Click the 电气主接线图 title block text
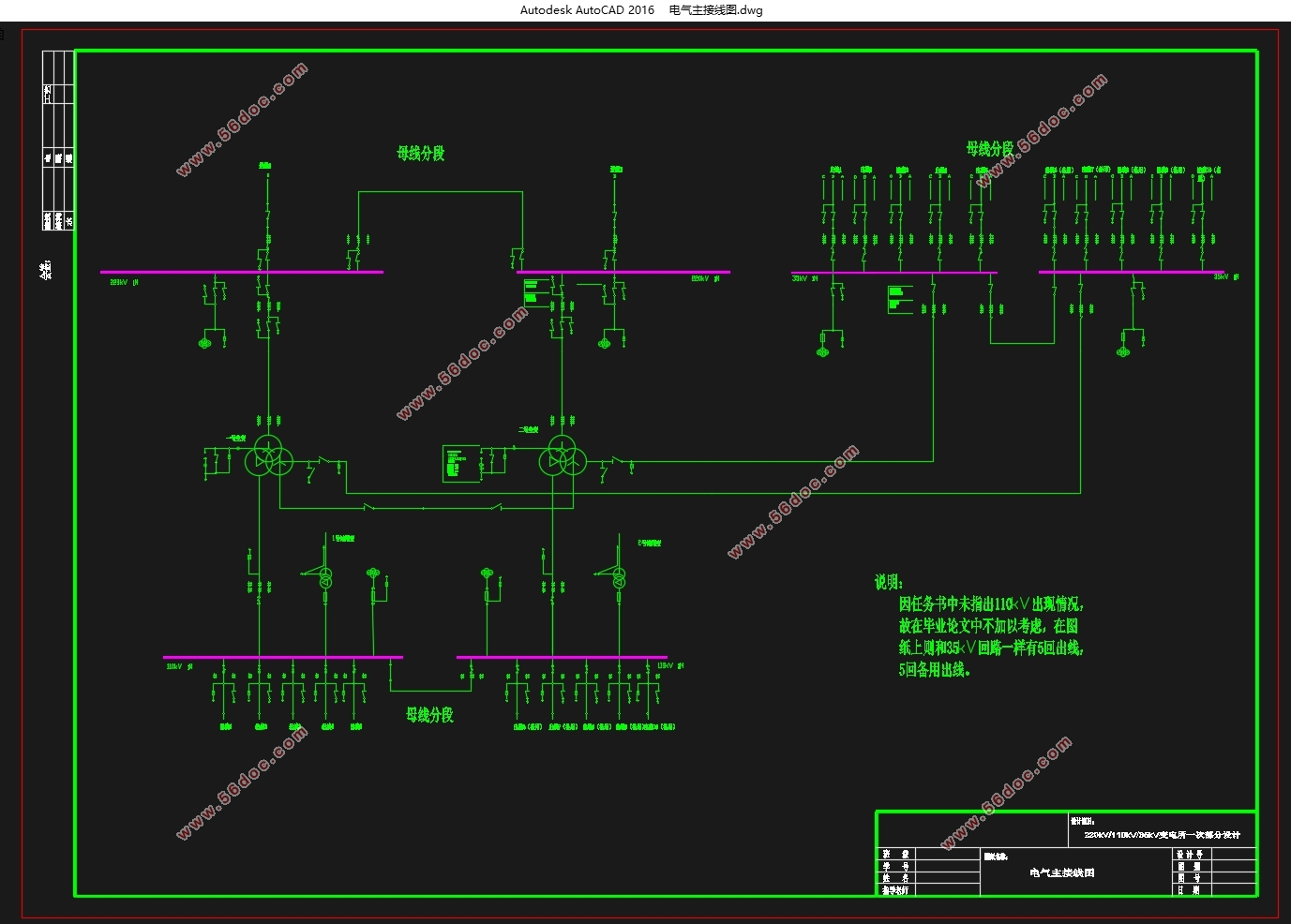This screenshot has width=1291, height=924. coord(1062,872)
